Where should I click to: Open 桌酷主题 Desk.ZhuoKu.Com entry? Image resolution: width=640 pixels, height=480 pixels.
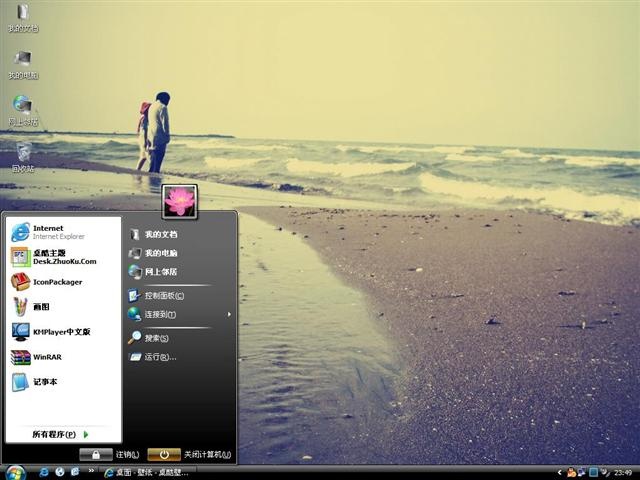click(x=63, y=257)
